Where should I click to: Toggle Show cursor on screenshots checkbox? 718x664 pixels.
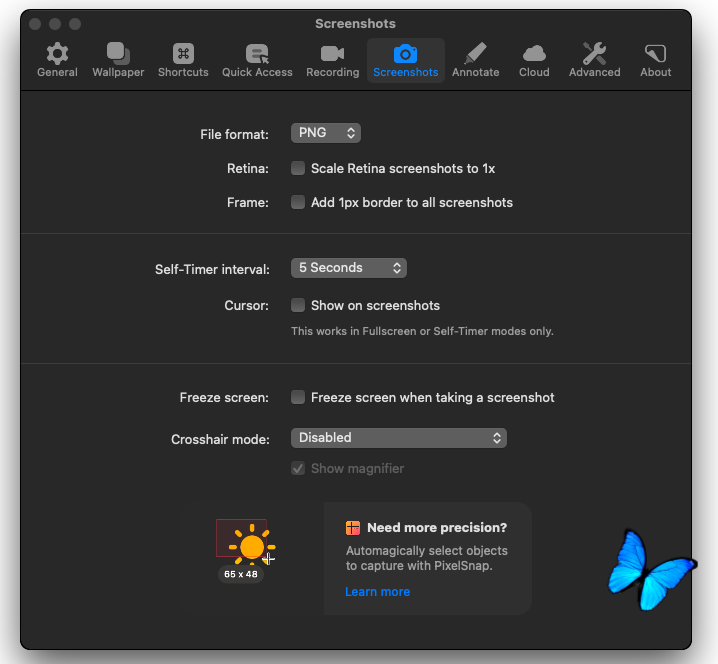[x=298, y=305]
